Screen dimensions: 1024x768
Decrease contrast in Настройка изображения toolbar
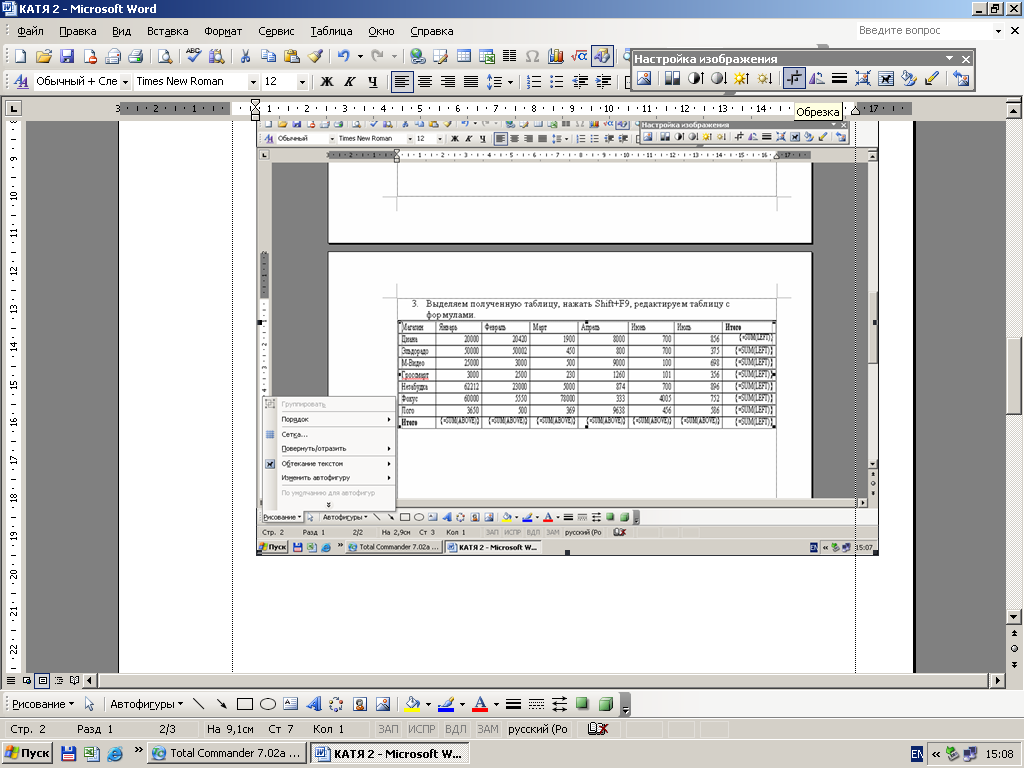pyautogui.click(x=718, y=78)
